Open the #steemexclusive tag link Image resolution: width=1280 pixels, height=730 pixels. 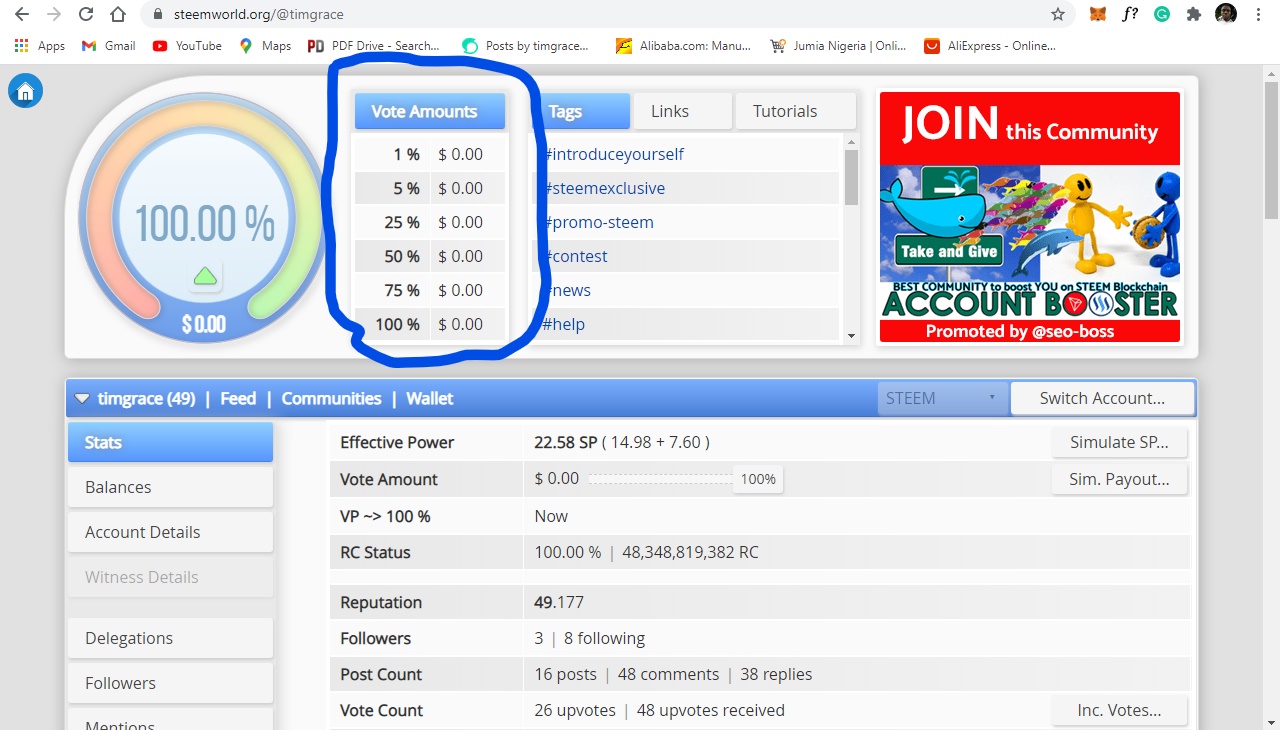[604, 188]
